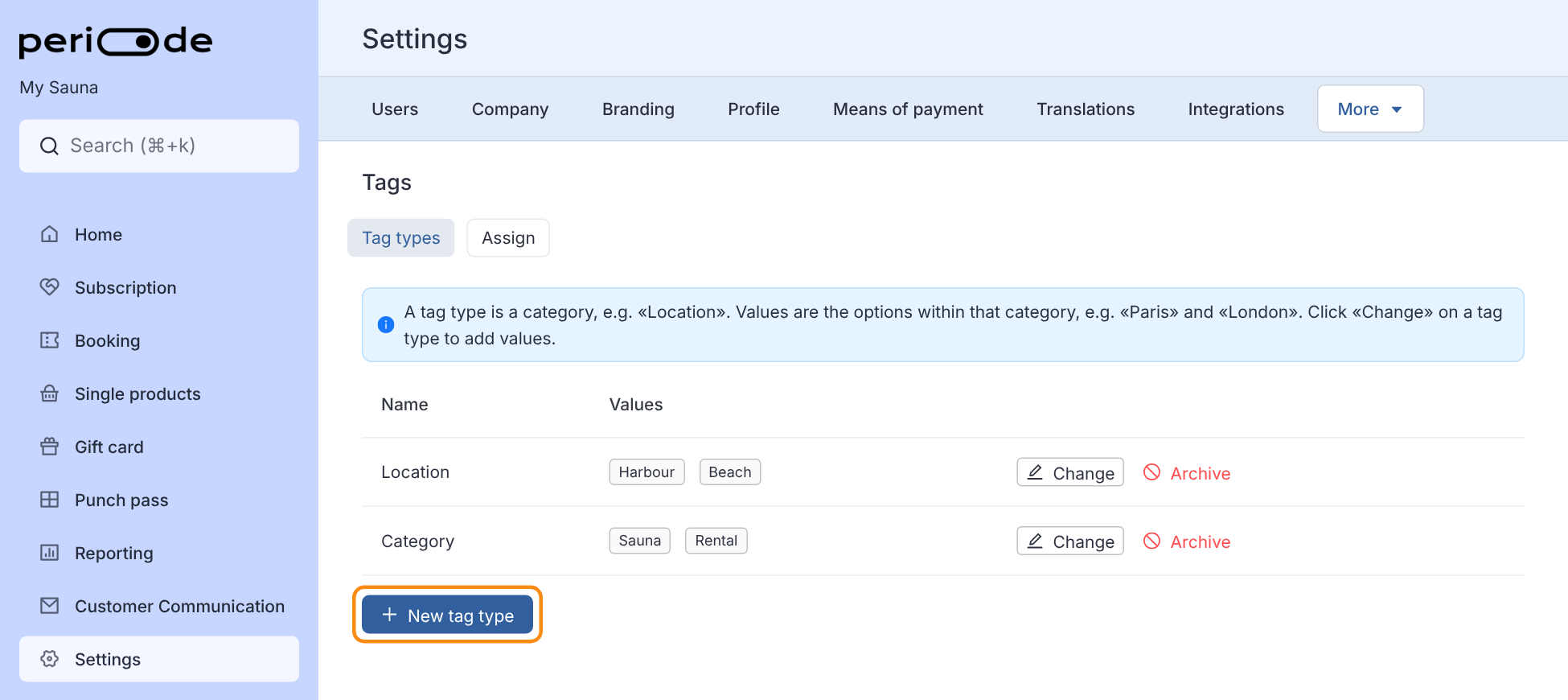Click the Punch pass grid icon
The image size is (1568, 700).
[x=50, y=500]
